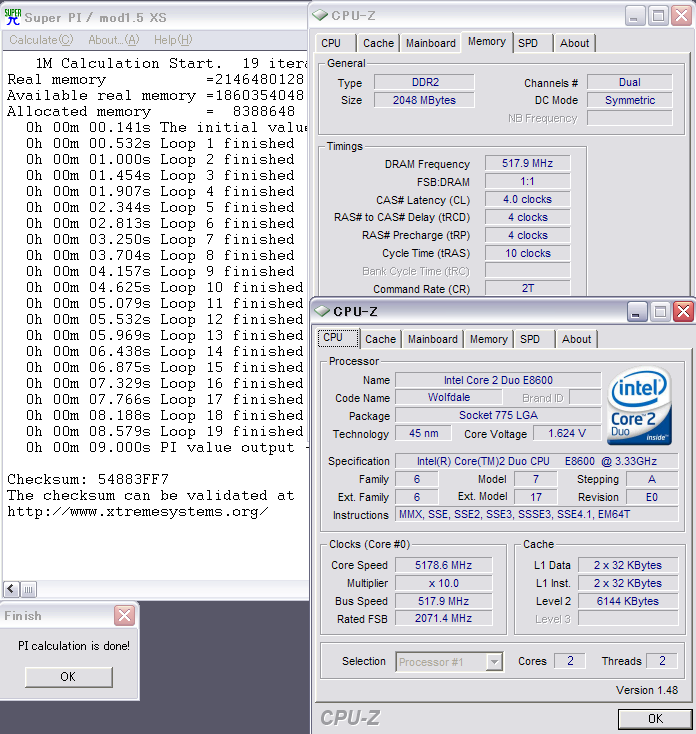Switch to Memory tab in lower CPU-Z window
The width and height of the screenshot is (696, 734).
pyautogui.click(x=489, y=339)
